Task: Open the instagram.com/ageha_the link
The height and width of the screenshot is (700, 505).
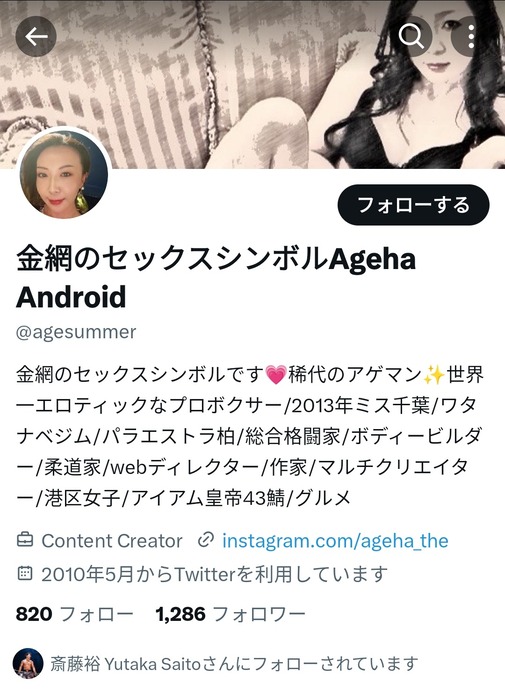Action: click(x=335, y=541)
